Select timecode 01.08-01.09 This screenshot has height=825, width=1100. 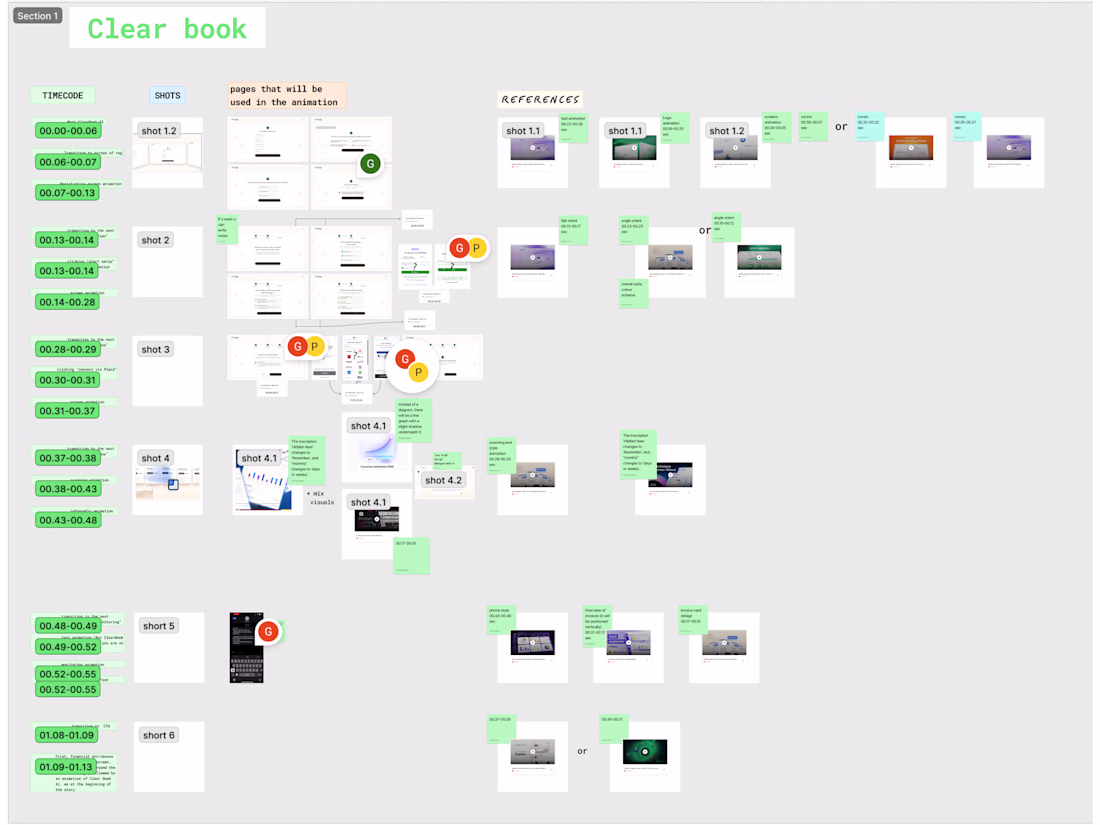tap(67, 735)
